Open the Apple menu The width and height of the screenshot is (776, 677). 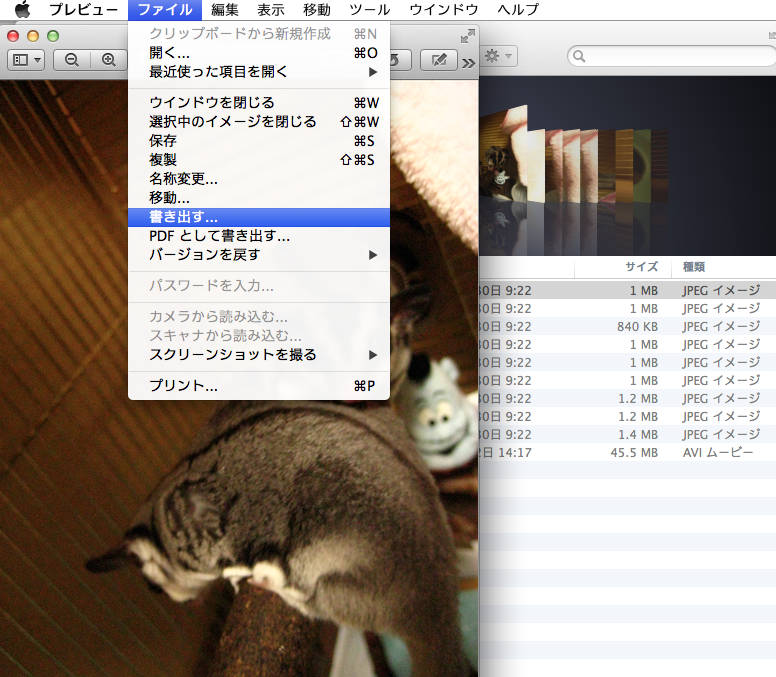[x=22, y=9]
